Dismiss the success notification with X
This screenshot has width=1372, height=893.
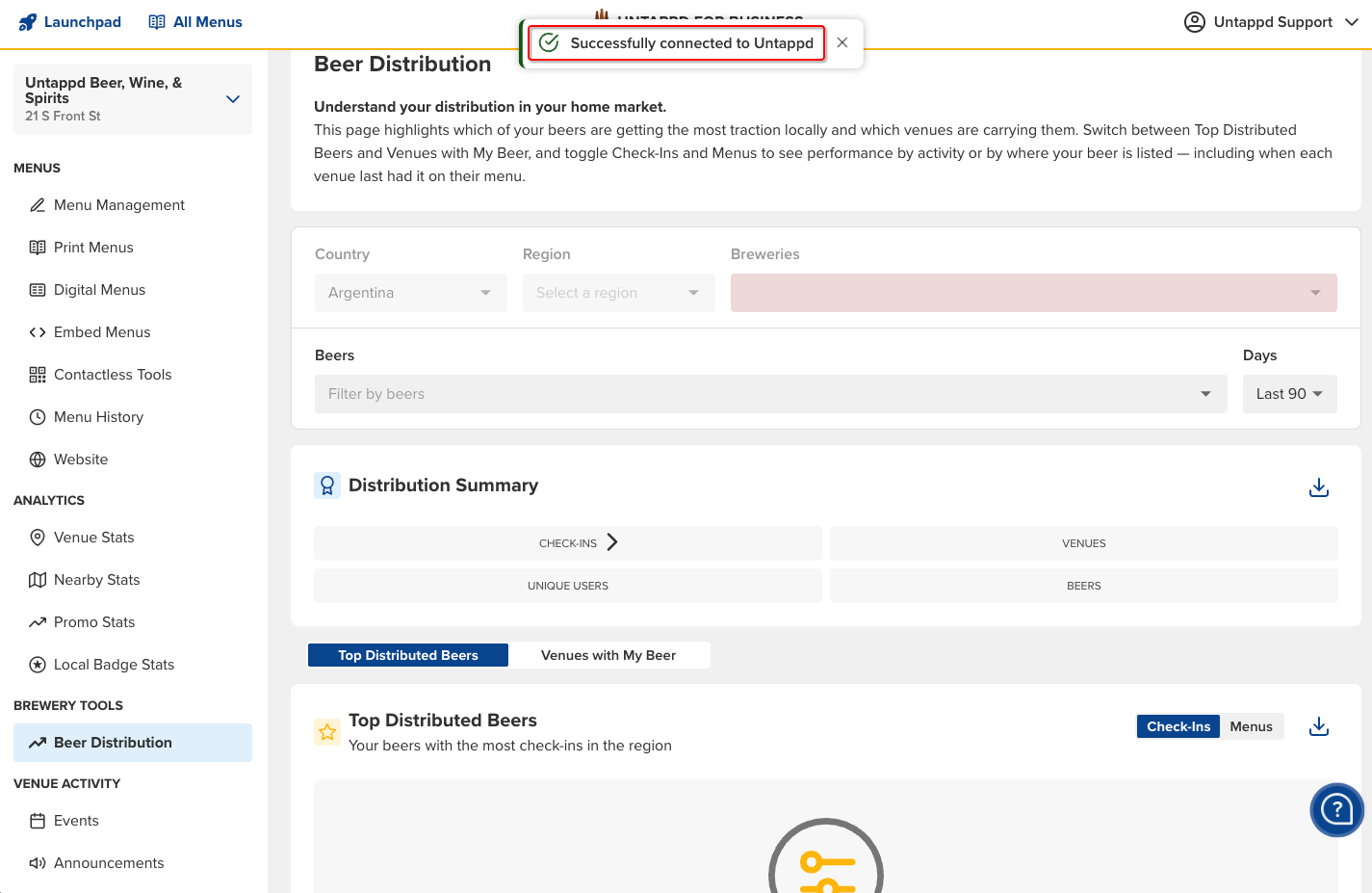[842, 42]
